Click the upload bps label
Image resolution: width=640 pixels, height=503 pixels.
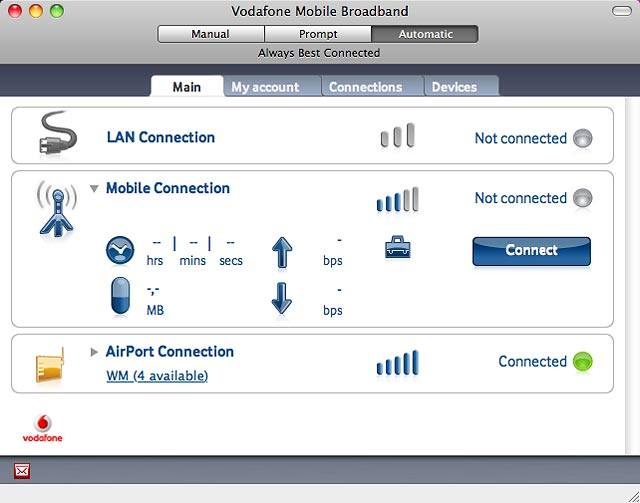point(333,260)
